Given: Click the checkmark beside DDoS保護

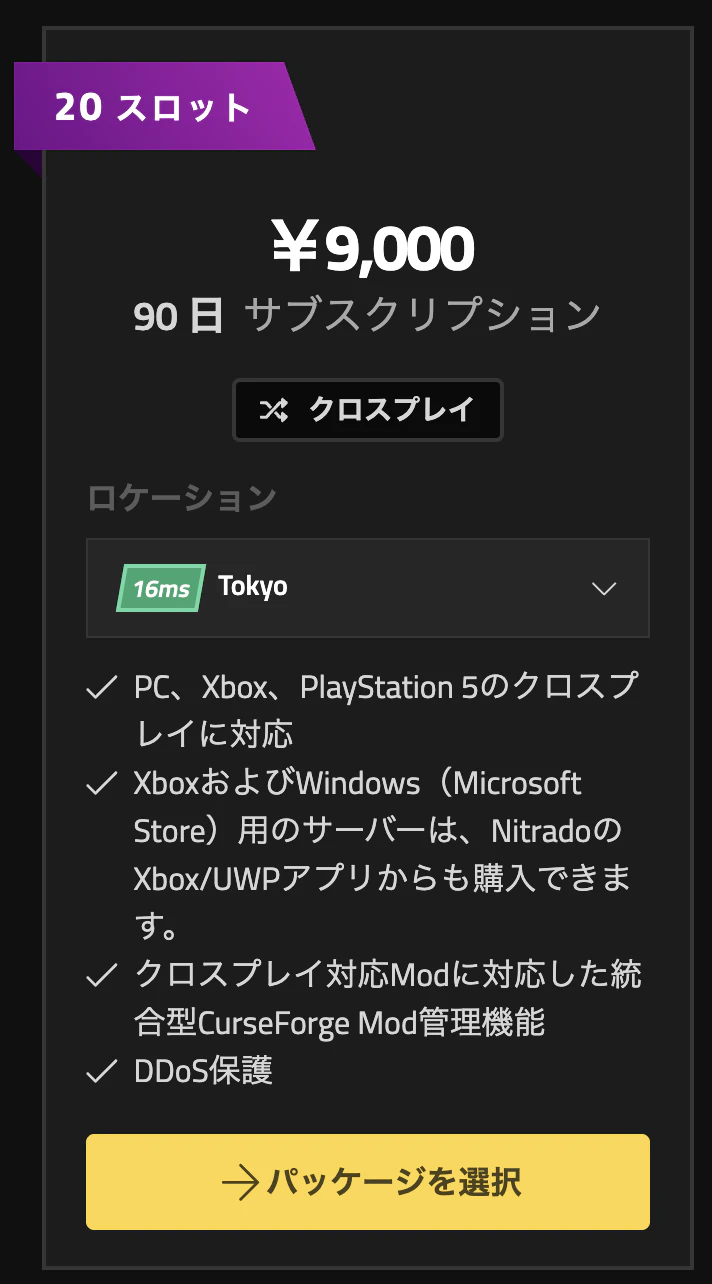Looking at the screenshot, I should tap(103, 1072).
